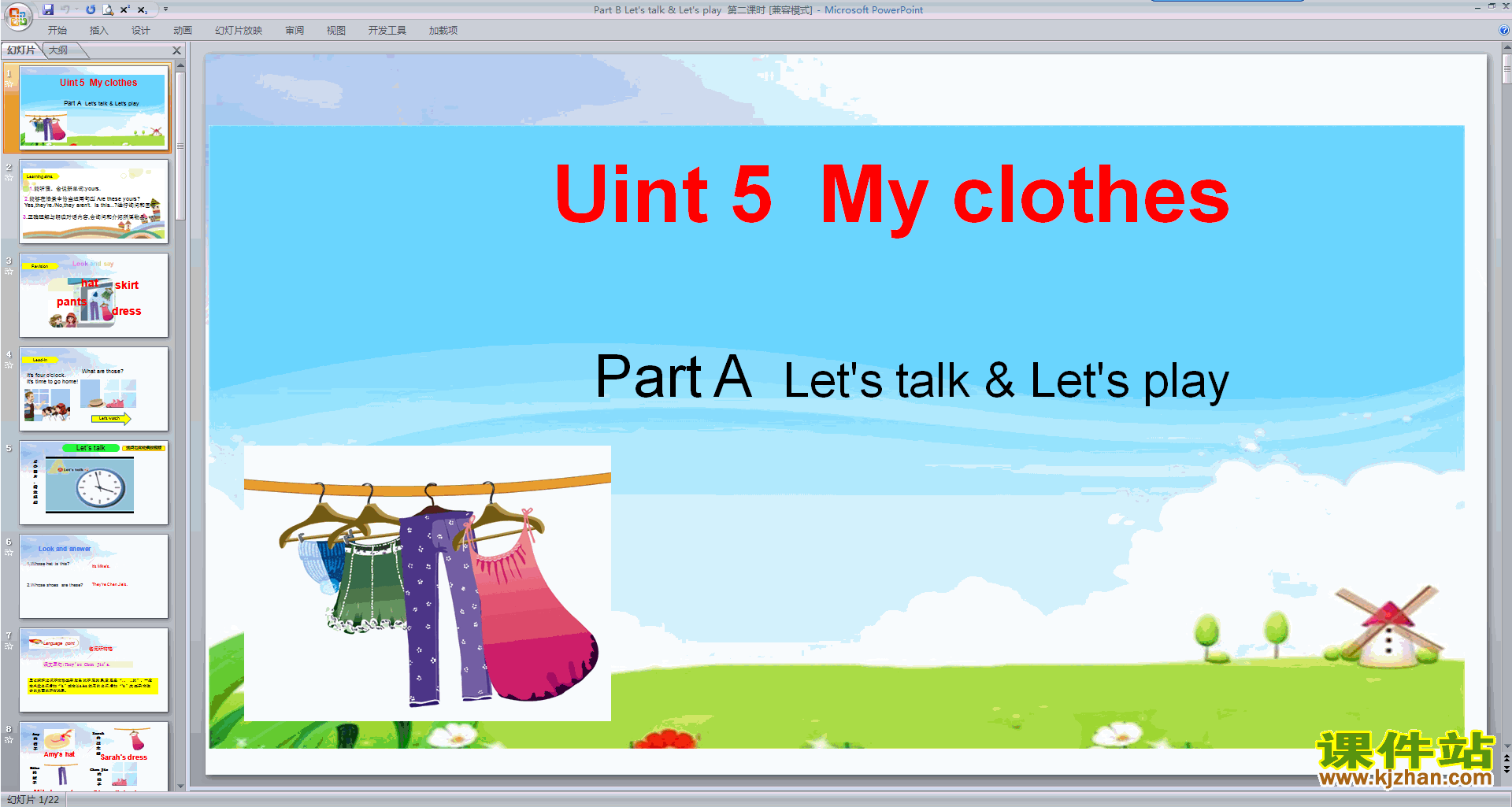1512x807 pixels.
Task: Play animation star icon beside slide 6
Action: 9,553
